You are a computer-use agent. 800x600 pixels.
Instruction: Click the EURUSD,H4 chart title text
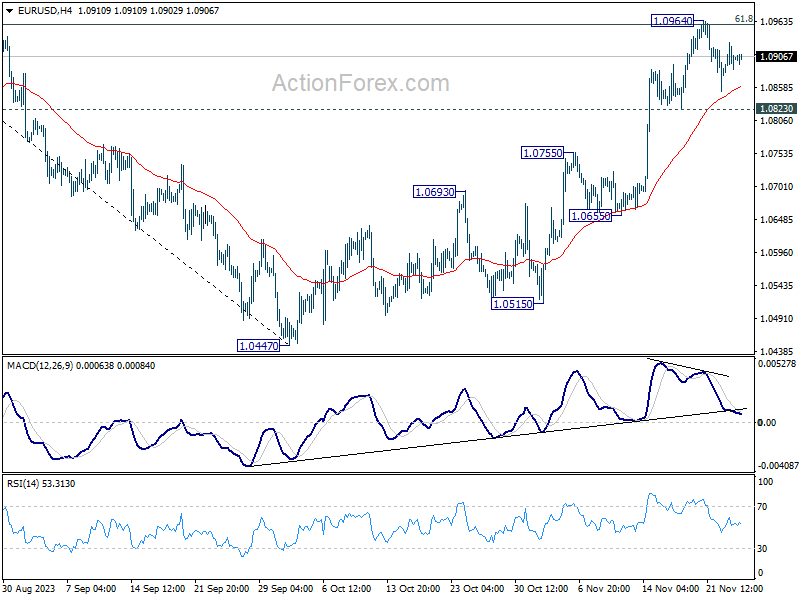pos(46,11)
